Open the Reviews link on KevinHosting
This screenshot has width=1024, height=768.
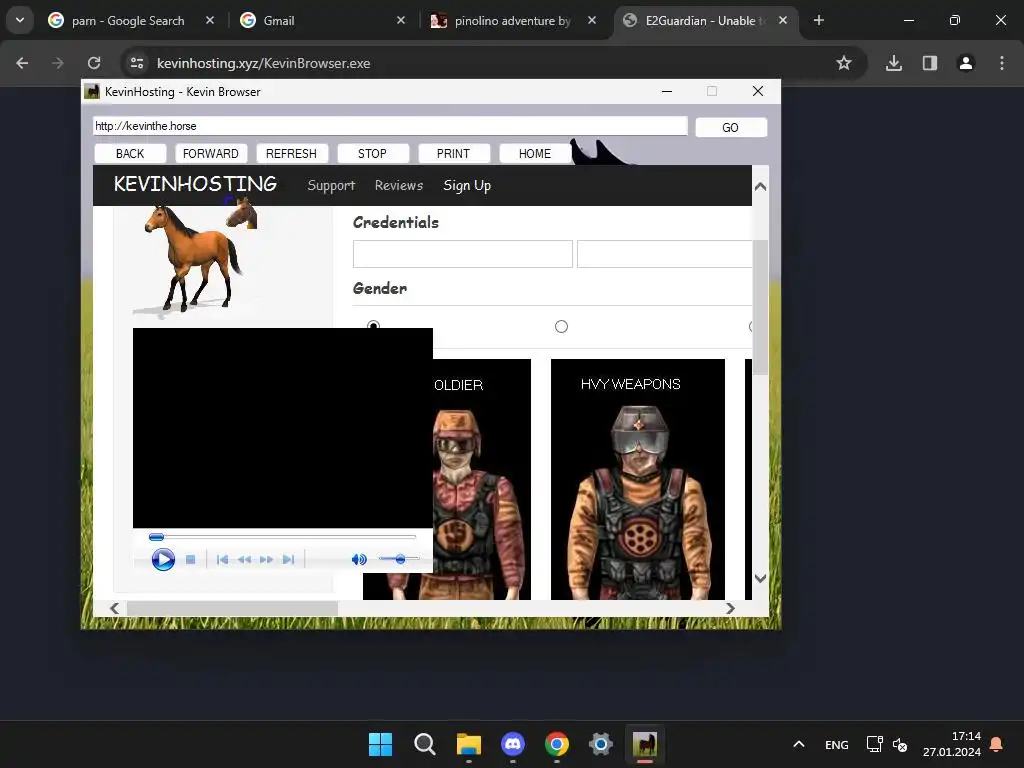399,185
